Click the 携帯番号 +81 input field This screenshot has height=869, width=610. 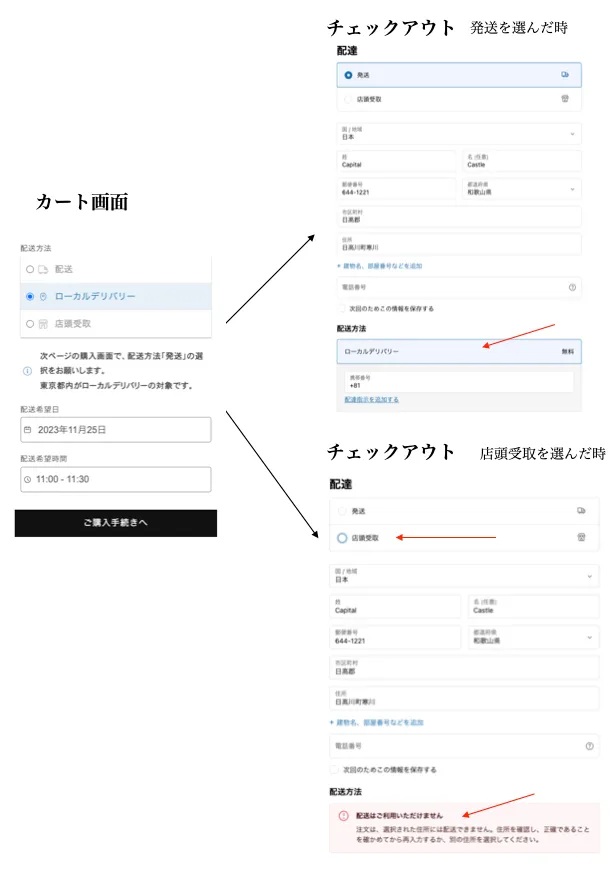(x=458, y=381)
